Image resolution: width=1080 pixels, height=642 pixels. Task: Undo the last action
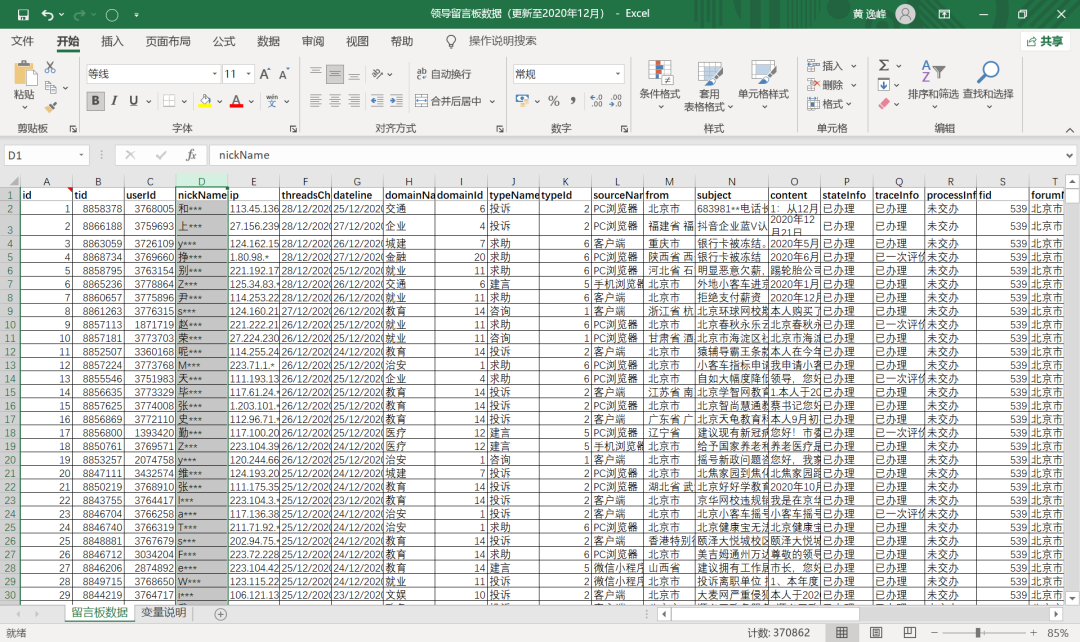47,14
